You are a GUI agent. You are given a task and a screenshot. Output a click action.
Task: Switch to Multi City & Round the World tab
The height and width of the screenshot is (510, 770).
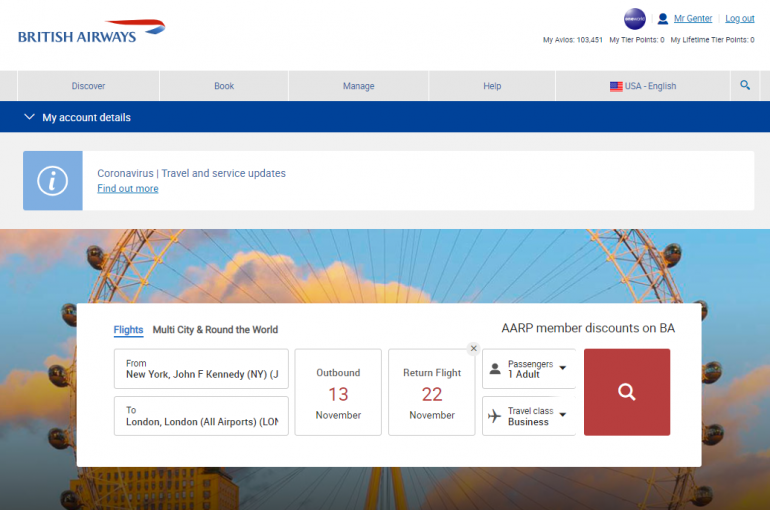click(x=215, y=329)
